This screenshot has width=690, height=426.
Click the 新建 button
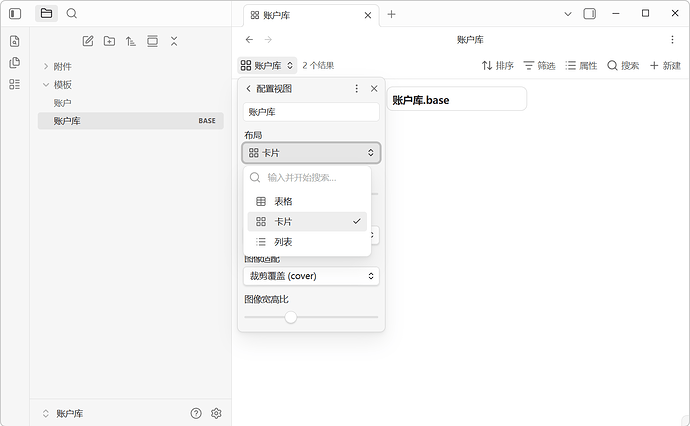pyautogui.click(x=665, y=65)
